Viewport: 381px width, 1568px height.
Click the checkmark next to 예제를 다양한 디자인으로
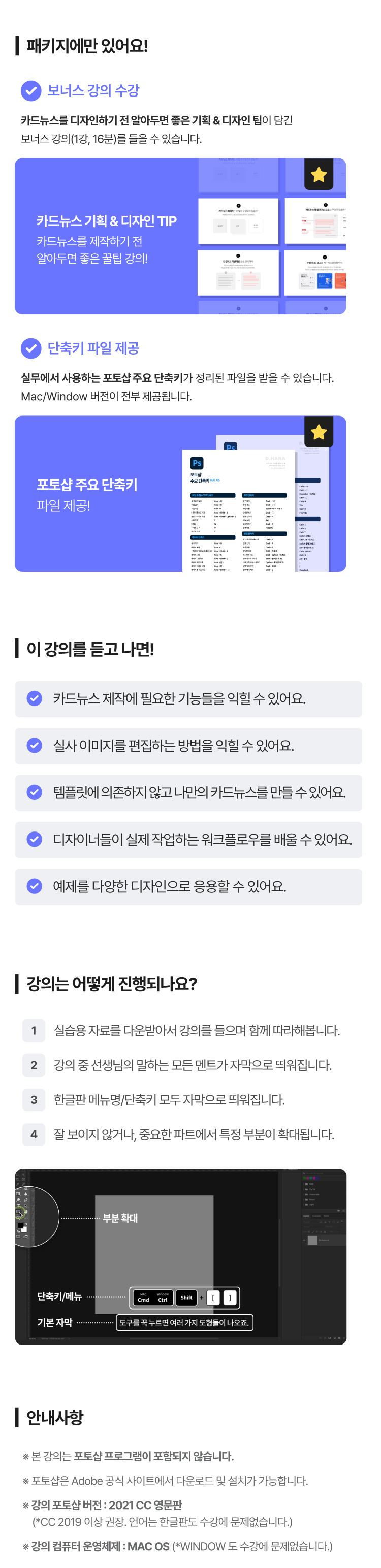[x=35, y=886]
